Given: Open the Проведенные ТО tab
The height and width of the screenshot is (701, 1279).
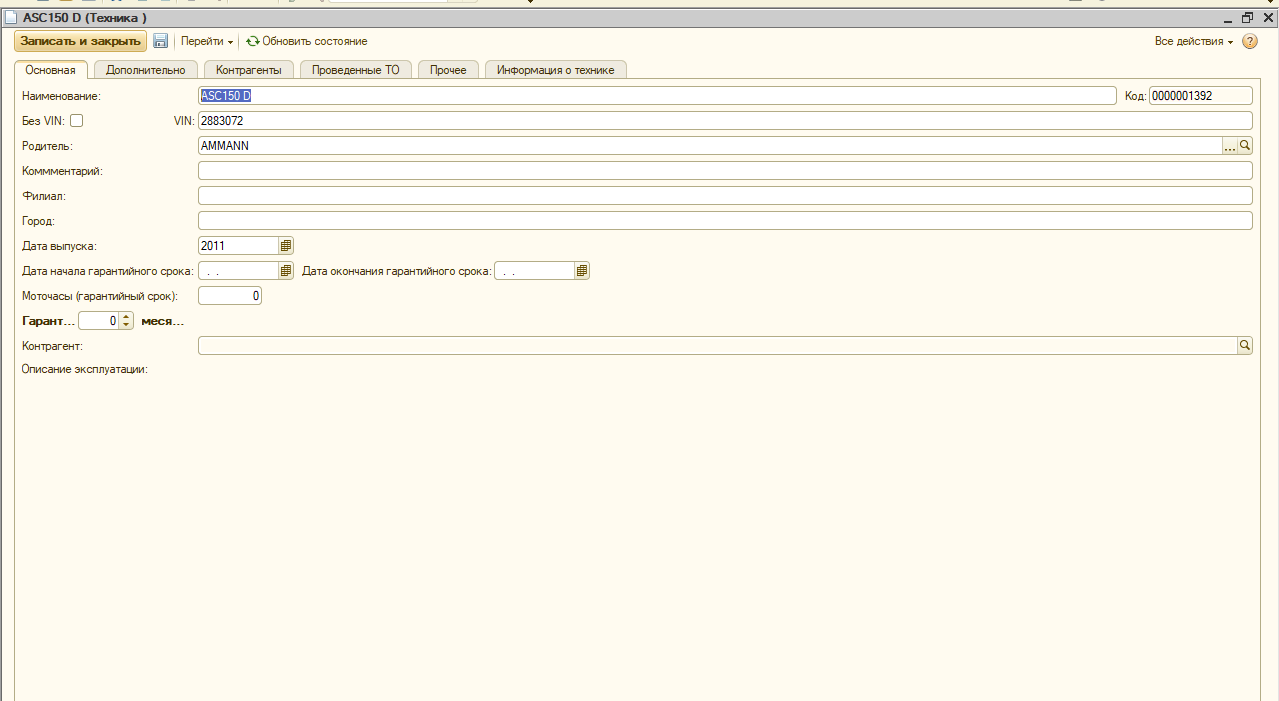Looking at the screenshot, I should point(355,70).
